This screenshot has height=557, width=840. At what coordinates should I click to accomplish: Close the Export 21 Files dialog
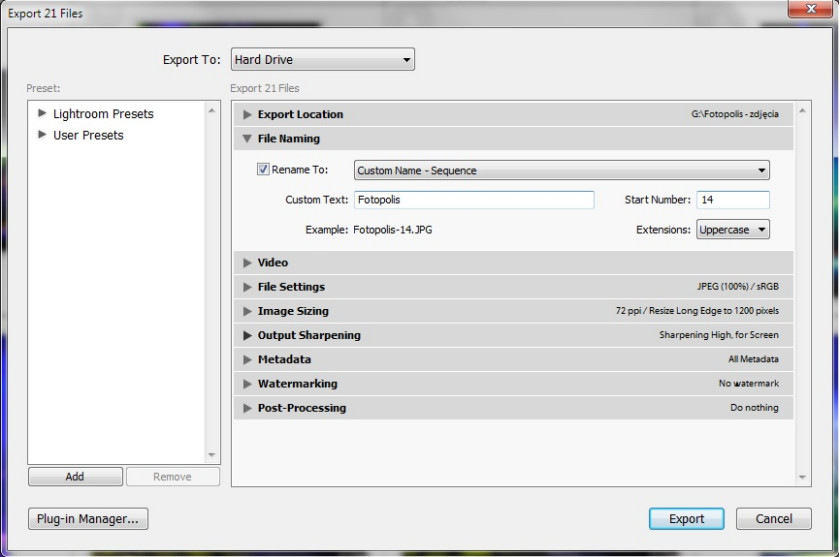811,9
